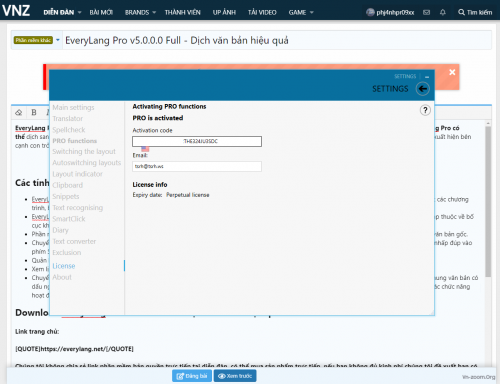Open PRO functions section
The height and width of the screenshot is (384, 500).
tap(75, 141)
